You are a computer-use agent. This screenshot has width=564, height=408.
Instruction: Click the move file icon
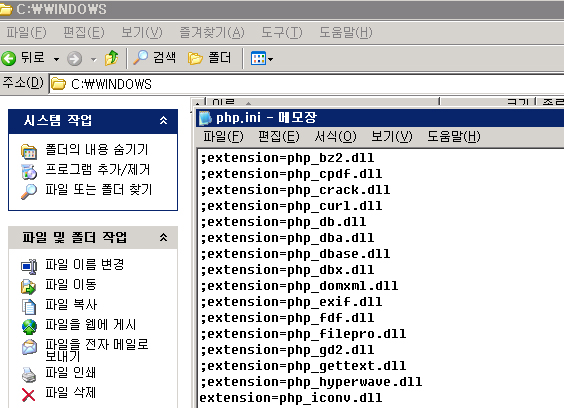[29, 287]
